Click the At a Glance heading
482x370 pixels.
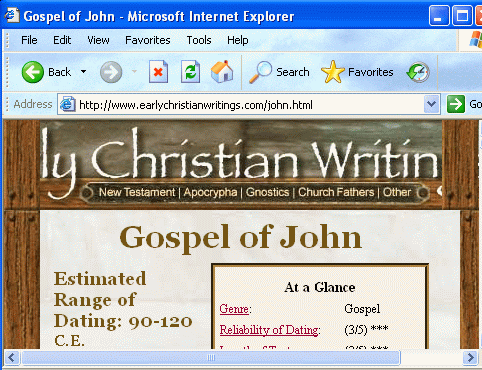click(x=320, y=287)
